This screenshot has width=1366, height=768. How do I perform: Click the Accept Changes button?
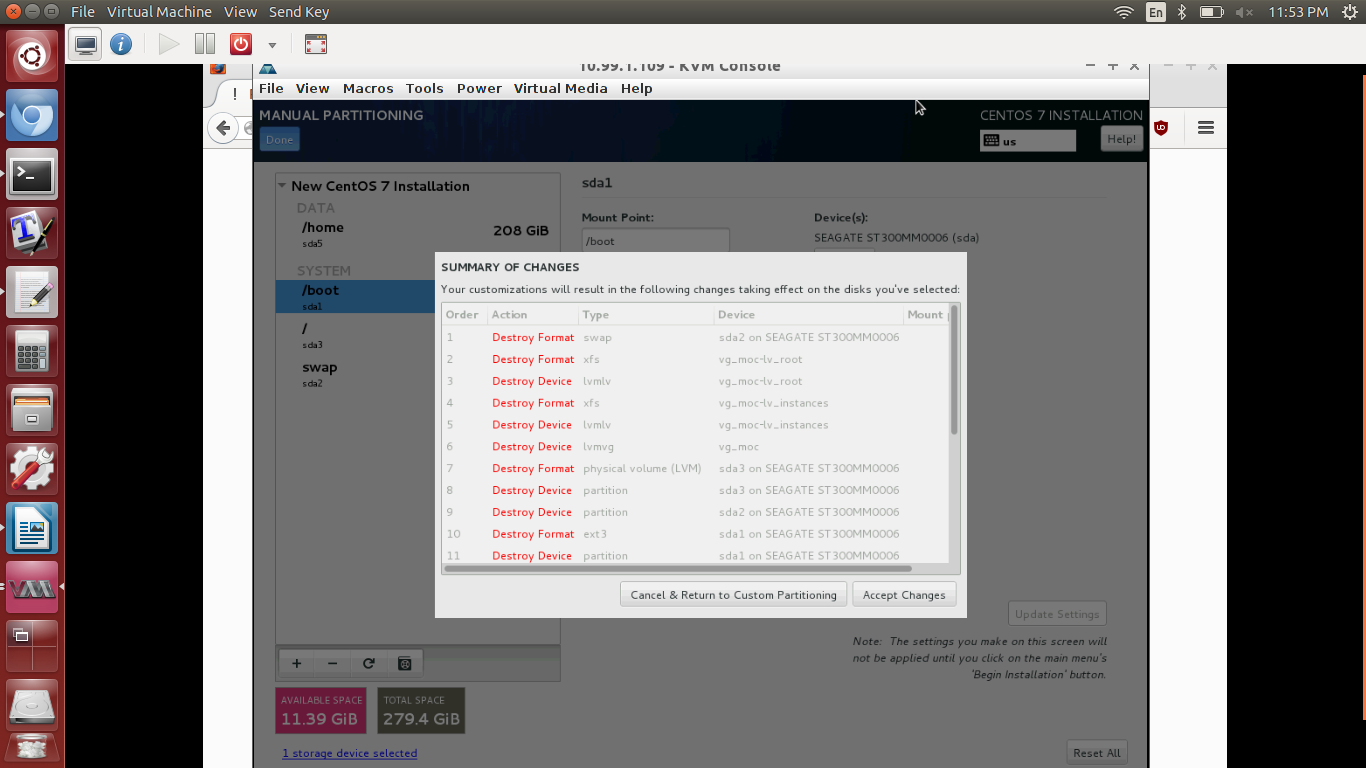904,595
